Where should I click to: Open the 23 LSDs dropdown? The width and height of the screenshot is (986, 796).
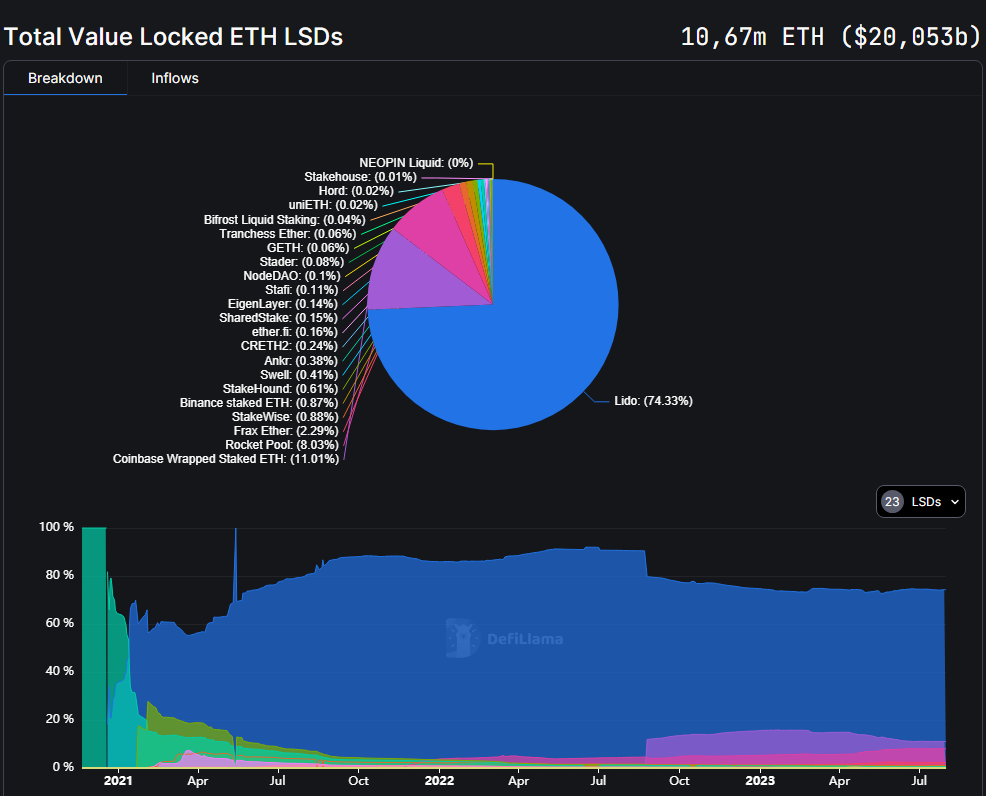[921, 502]
